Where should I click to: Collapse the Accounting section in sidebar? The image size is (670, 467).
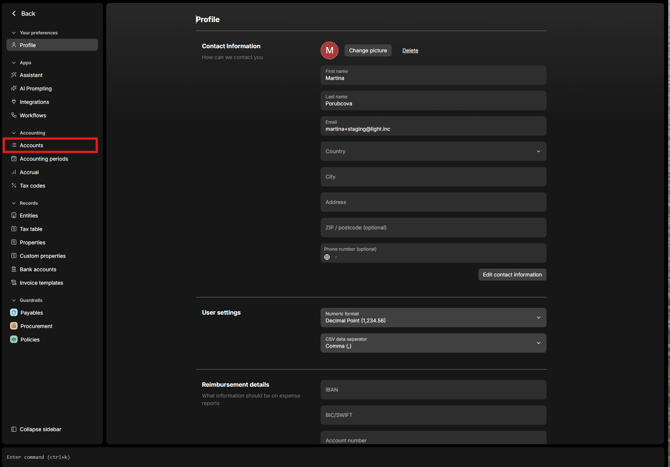coord(14,133)
